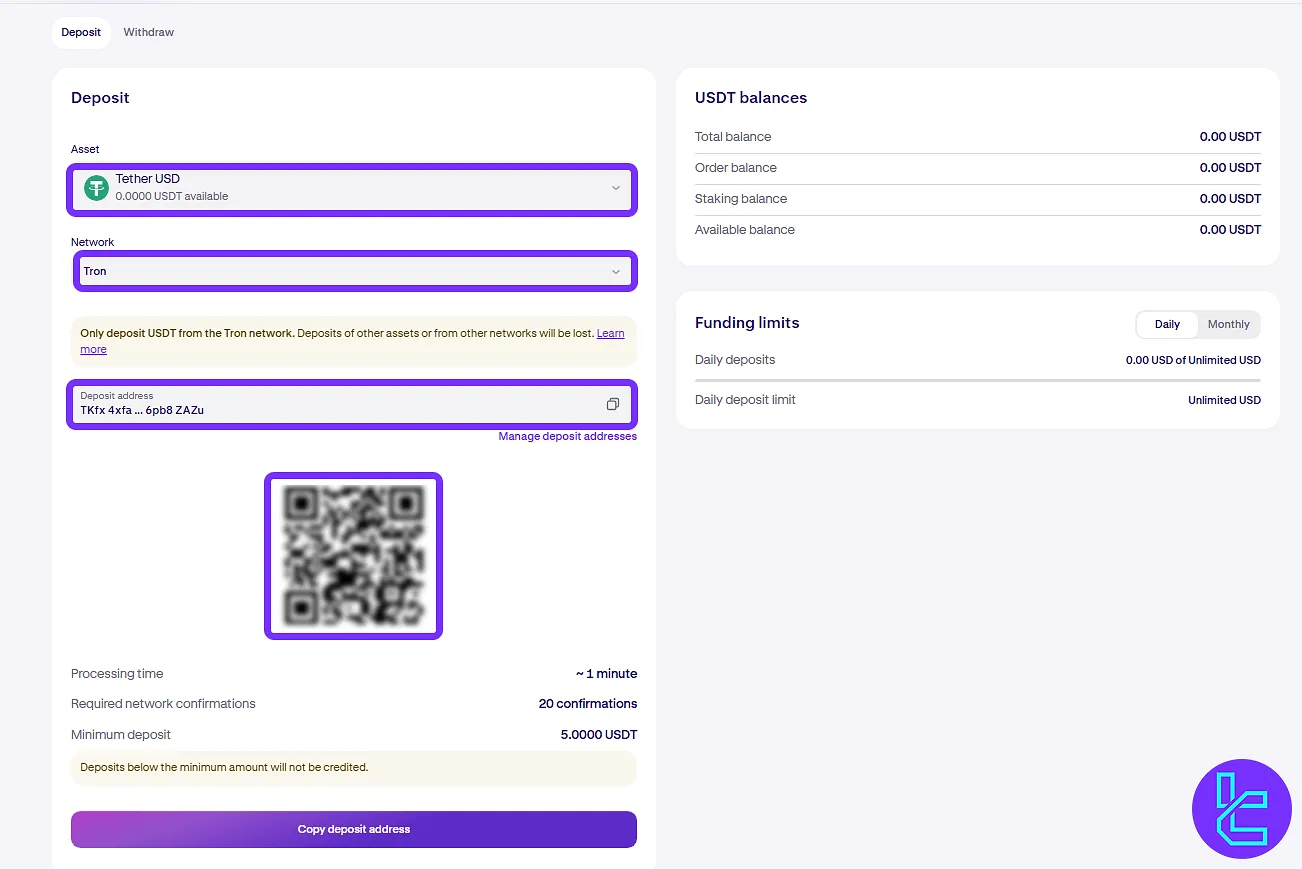Click the '~ 1 minute' processing time value
The image size is (1302, 869).
[606, 674]
